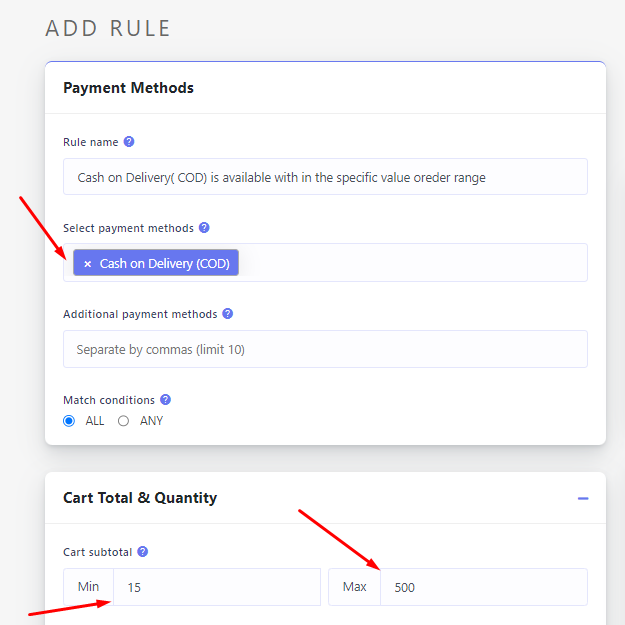Click the ADD RULE page heading

108,29
